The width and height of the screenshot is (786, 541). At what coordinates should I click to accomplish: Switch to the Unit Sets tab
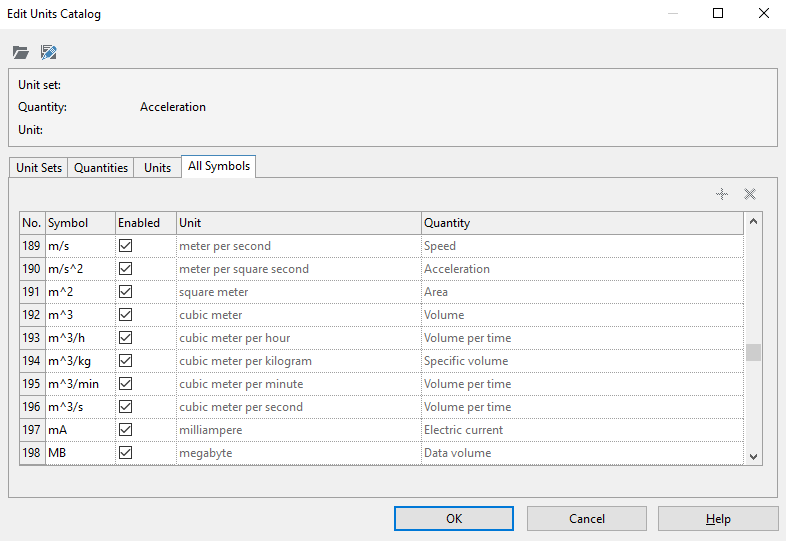(x=39, y=168)
